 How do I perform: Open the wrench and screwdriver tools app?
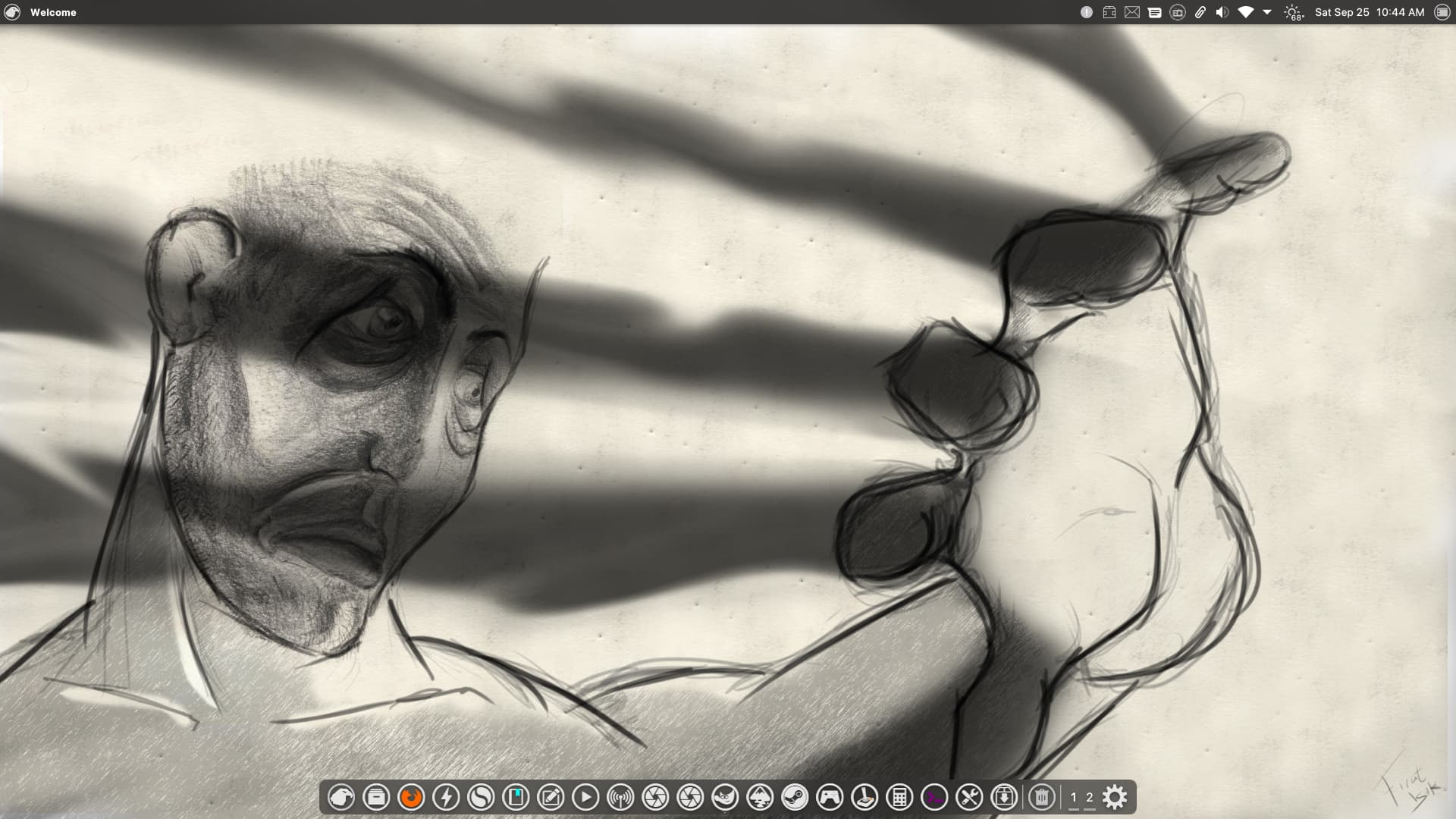969,797
